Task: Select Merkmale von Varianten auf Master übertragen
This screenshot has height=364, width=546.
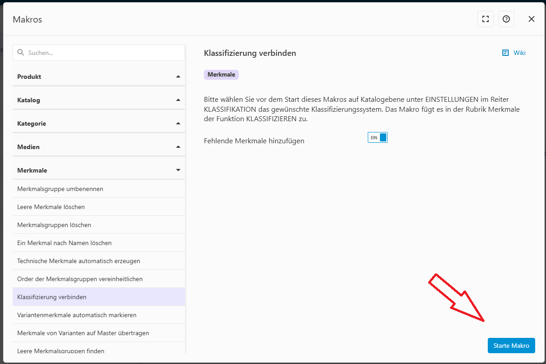Action: pos(99,333)
